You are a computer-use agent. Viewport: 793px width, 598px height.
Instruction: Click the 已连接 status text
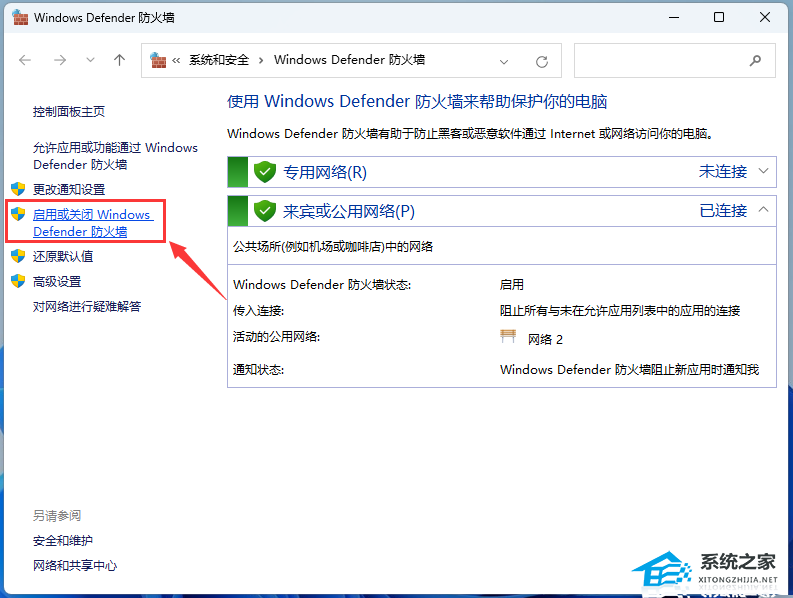pos(723,210)
